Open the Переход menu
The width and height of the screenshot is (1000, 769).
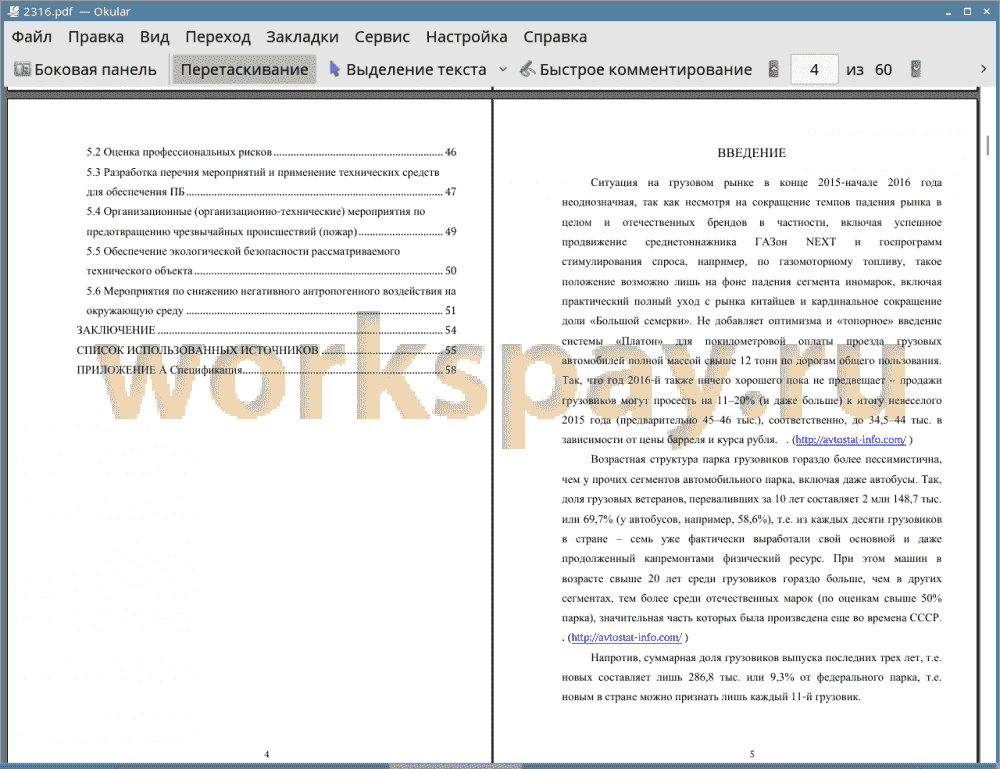tap(217, 37)
